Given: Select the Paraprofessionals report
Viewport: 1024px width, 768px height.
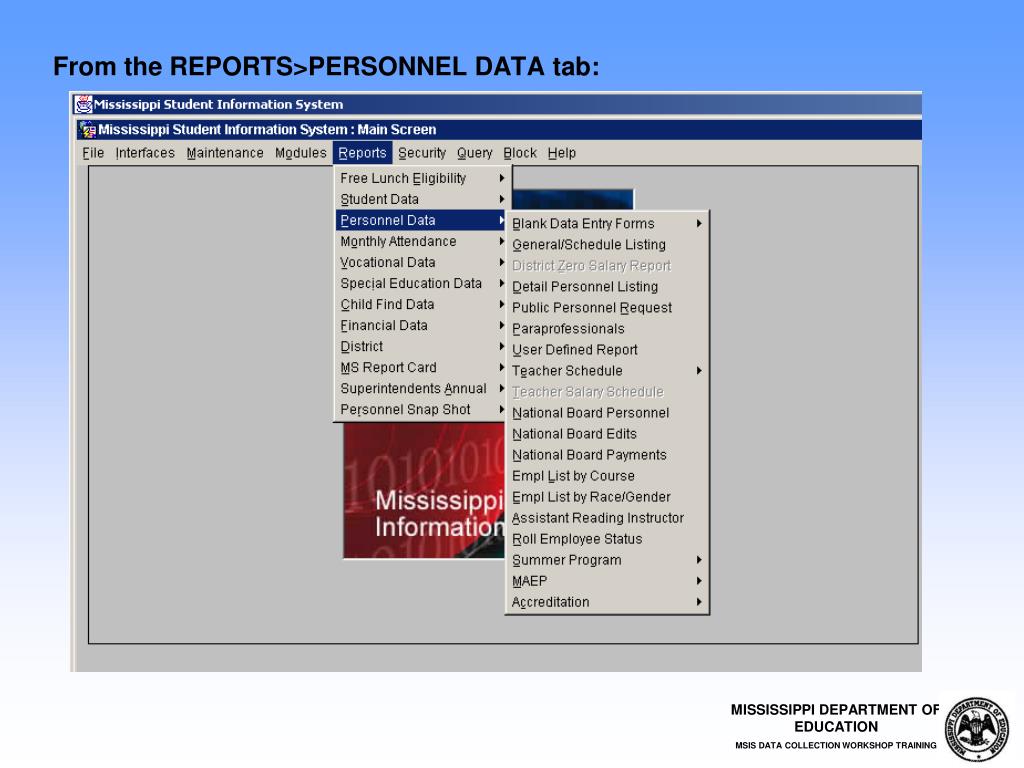Looking at the screenshot, I should click(607, 328).
